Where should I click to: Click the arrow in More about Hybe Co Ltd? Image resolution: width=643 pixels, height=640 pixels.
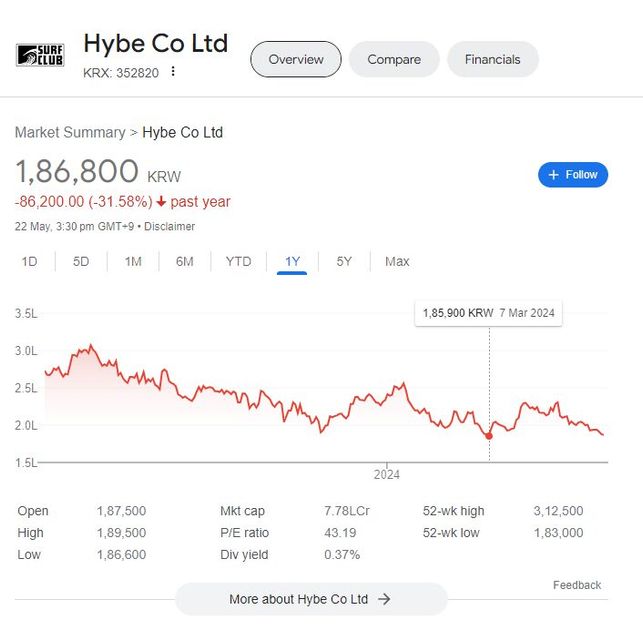[x=384, y=599]
